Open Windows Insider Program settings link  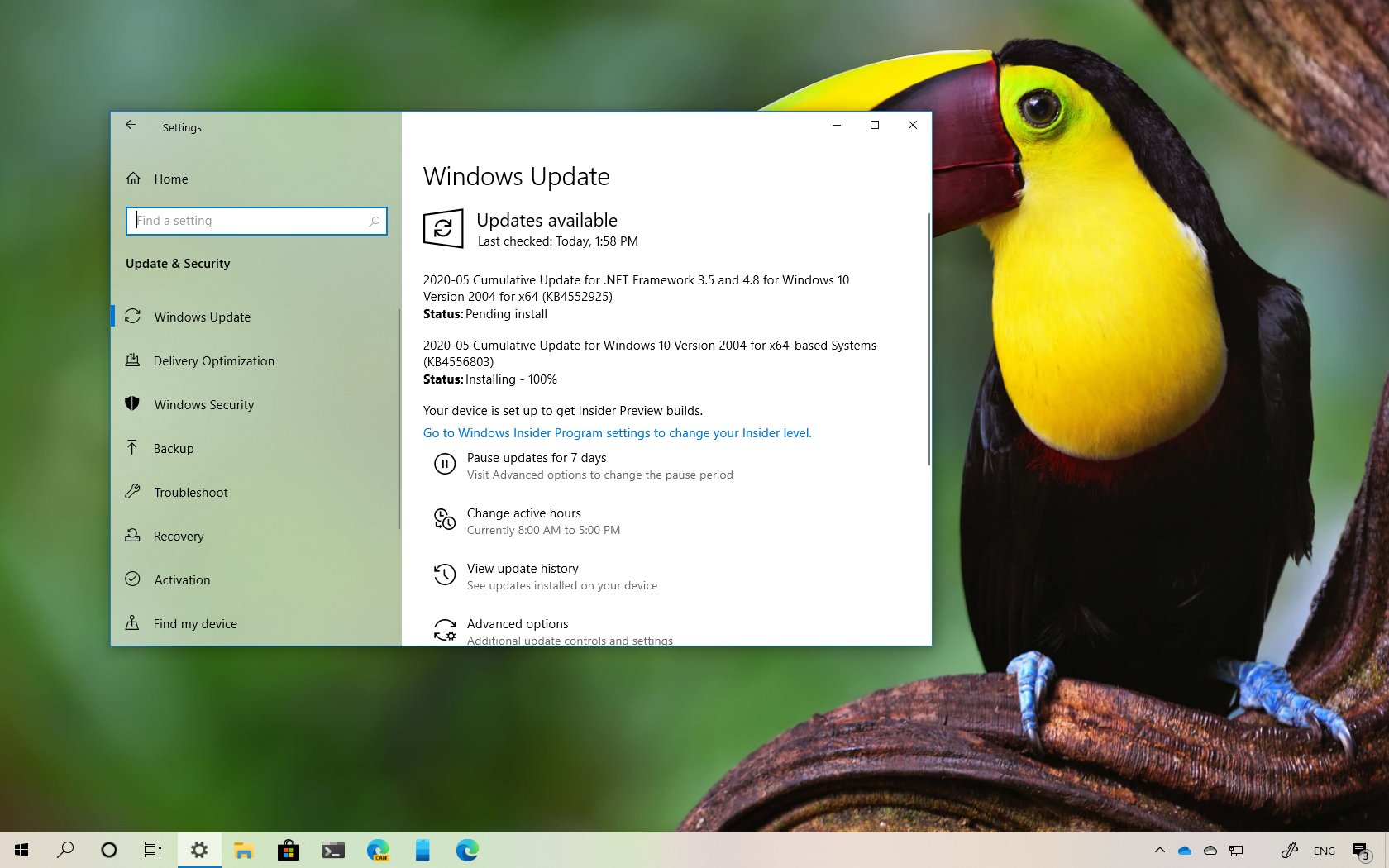click(617, 433)
